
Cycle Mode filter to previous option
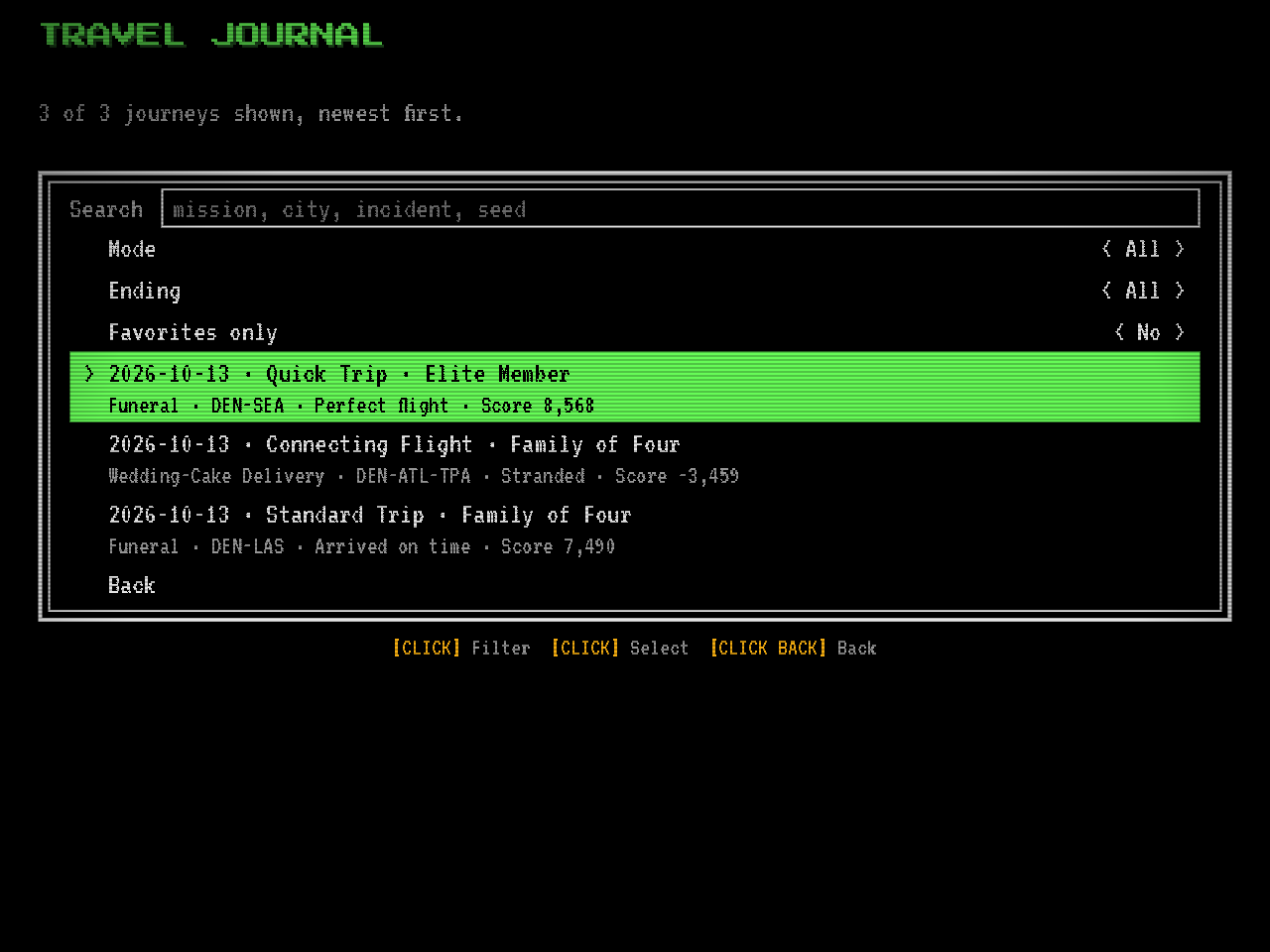coord(1106,249)
